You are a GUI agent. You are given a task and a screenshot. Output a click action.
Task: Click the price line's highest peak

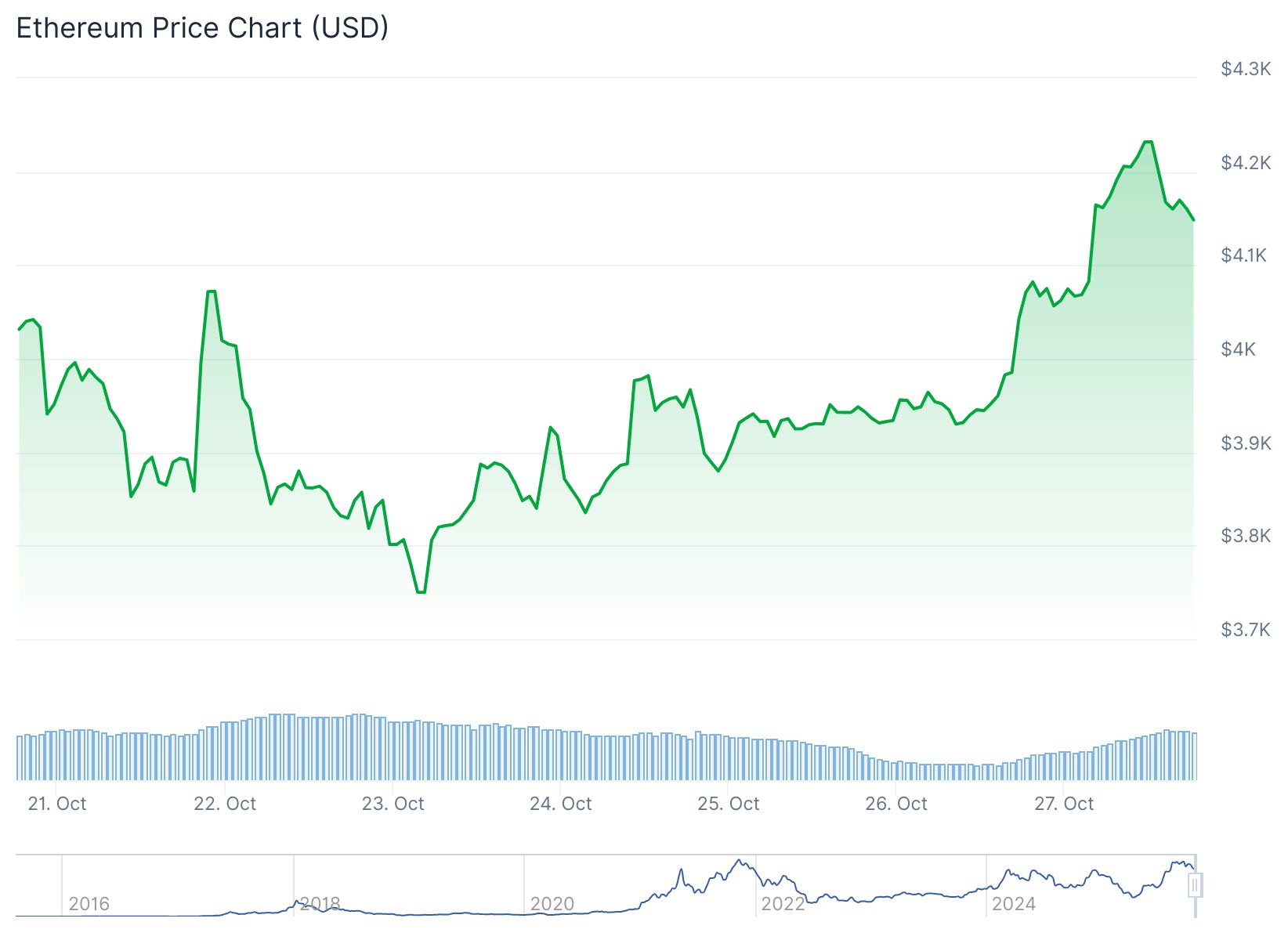pyautogui.click(x=1148, y=142)
